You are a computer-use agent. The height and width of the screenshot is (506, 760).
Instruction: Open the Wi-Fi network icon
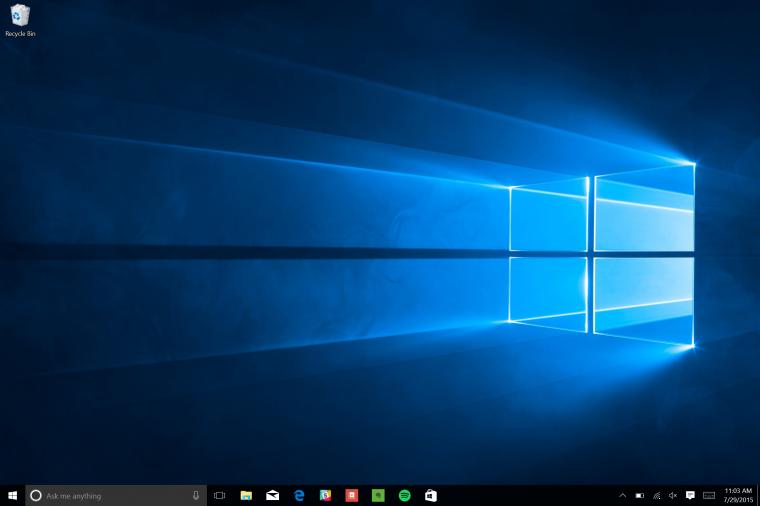point(657,495)
